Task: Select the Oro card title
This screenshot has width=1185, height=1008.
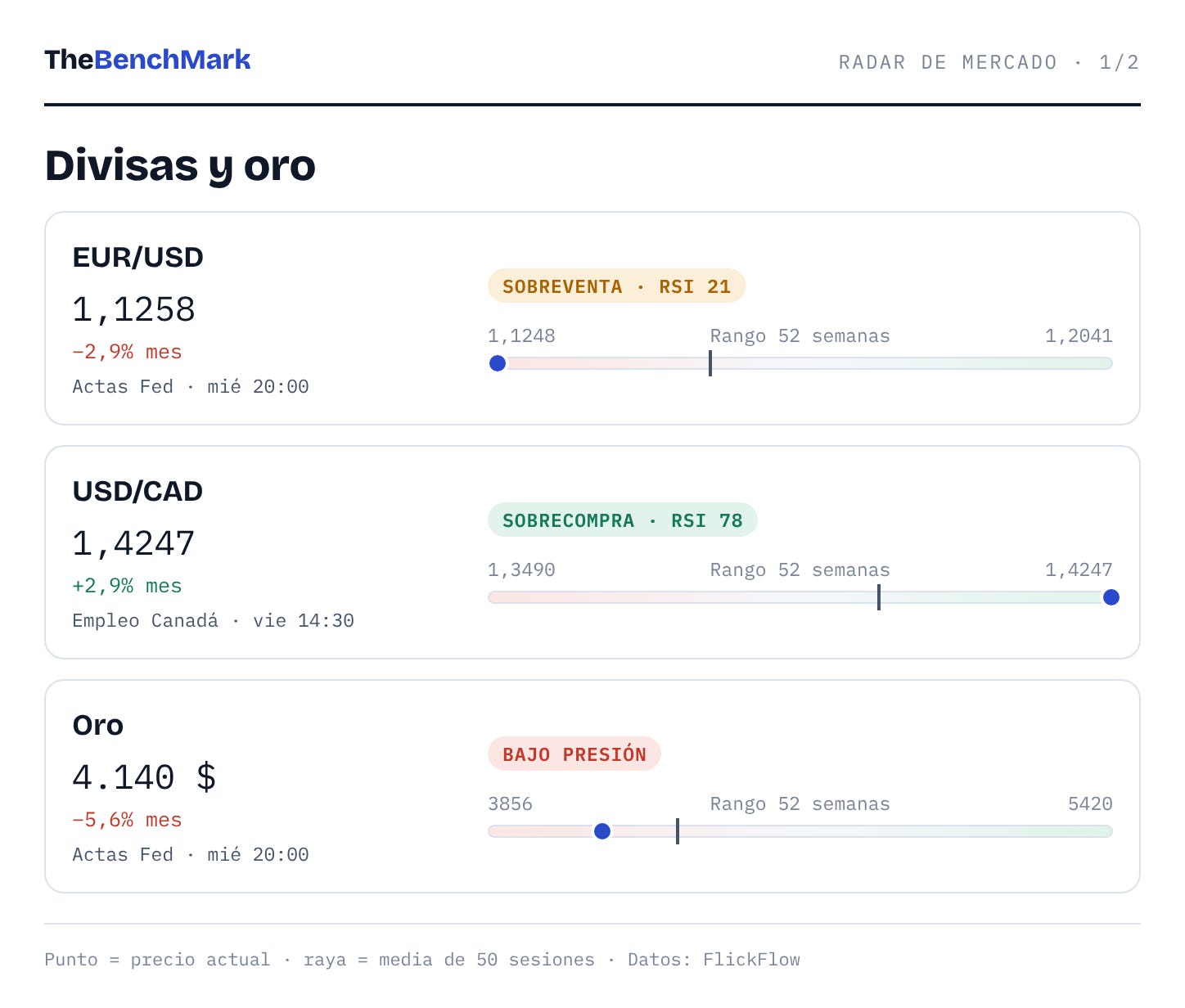Action: pyautogui.click(x=98, y=725)
